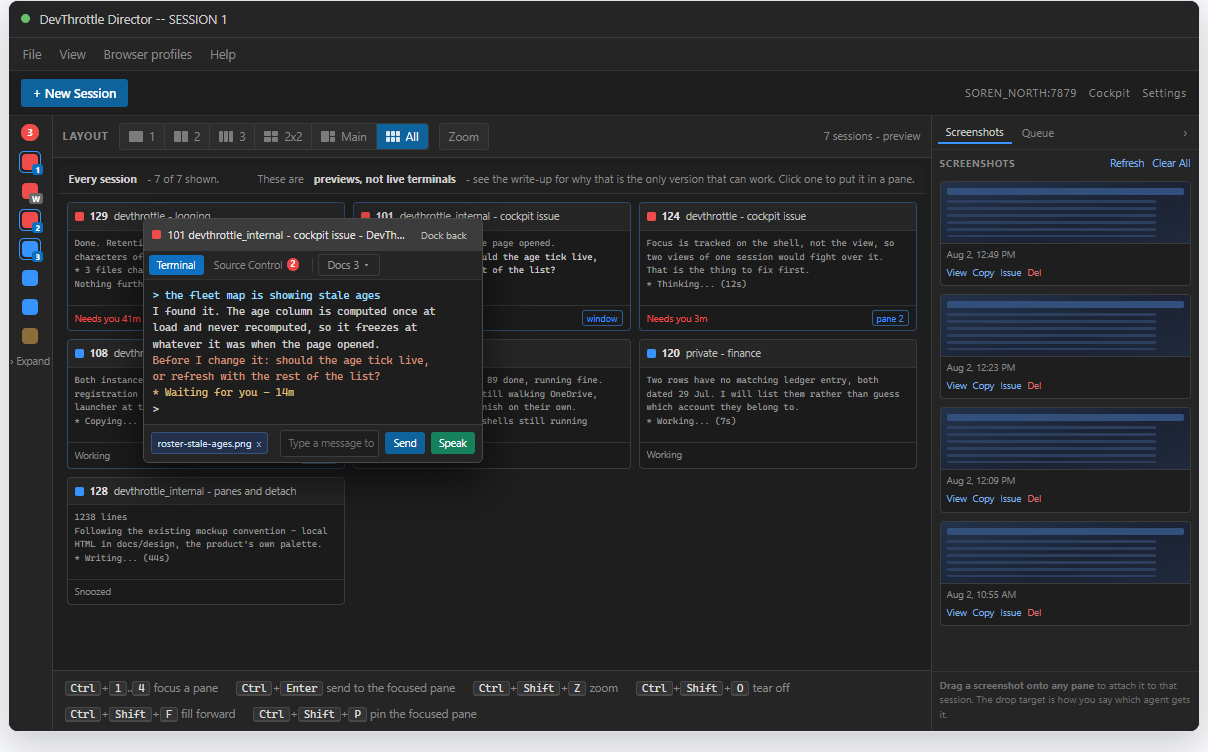Switch to three-pane layout 3
The width and height of the screenshot is (1208, 752).
point(231,136)
